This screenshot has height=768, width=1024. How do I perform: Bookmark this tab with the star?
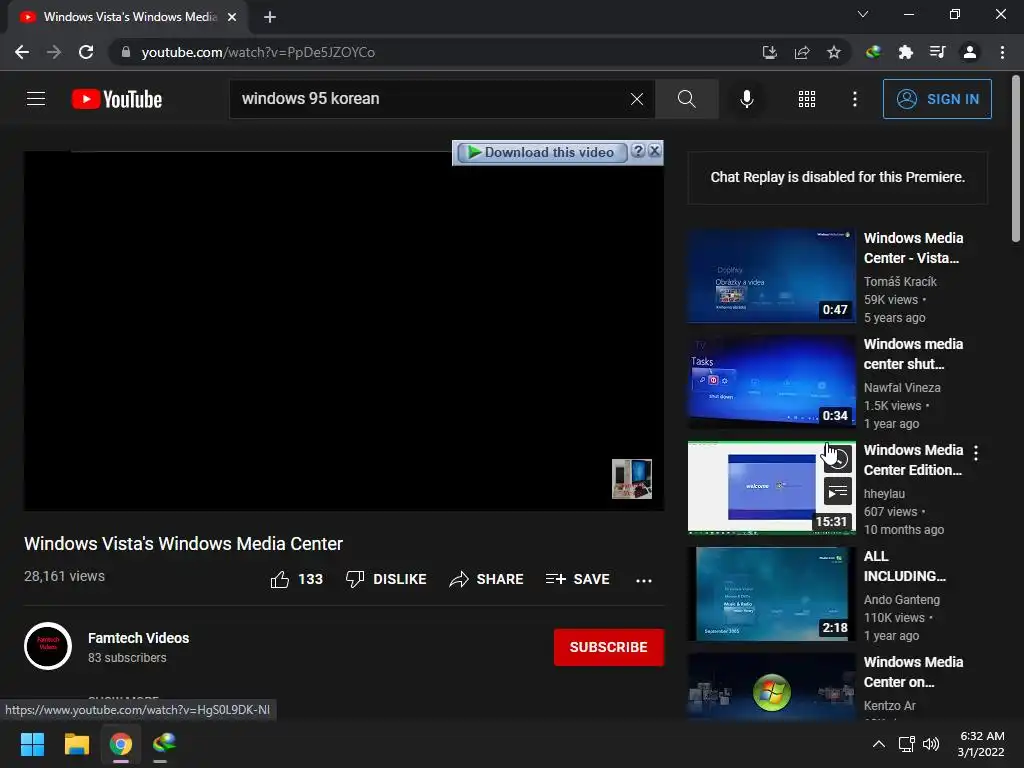(x=834, y=52)
